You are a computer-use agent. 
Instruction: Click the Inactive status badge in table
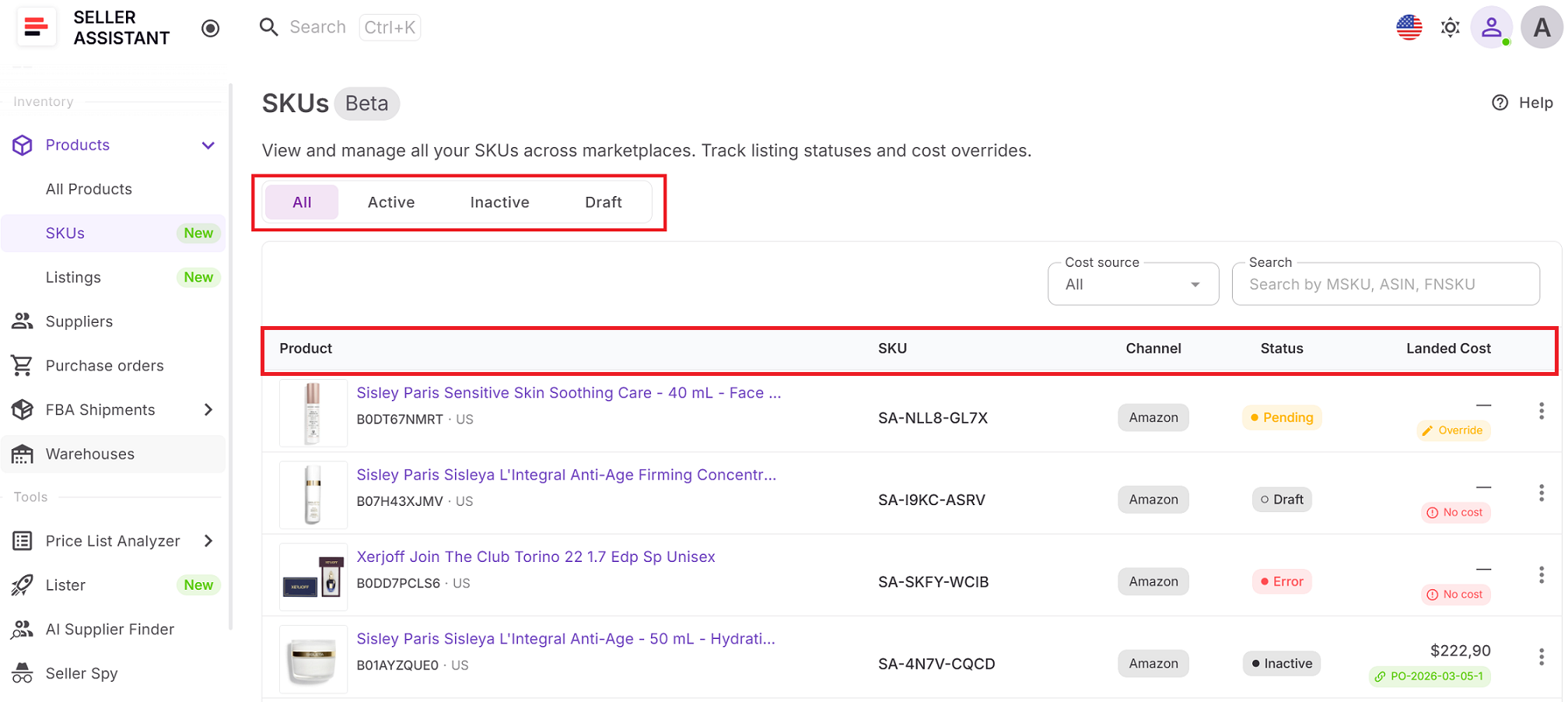click(1281, 663)
